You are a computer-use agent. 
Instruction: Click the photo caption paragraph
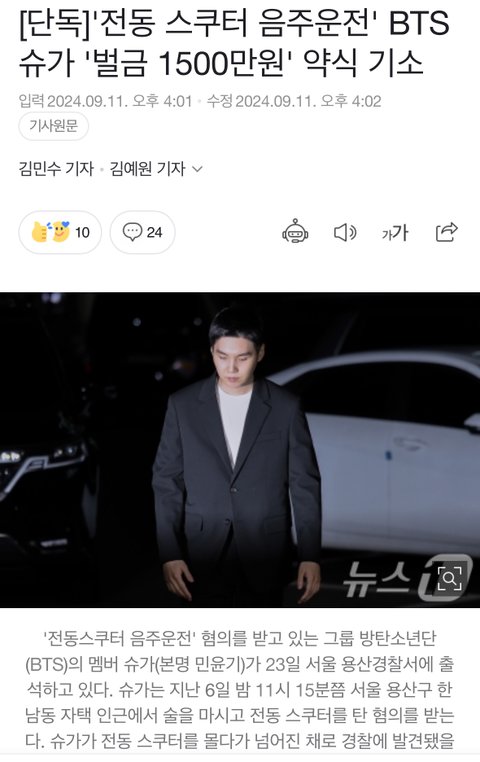240,689
